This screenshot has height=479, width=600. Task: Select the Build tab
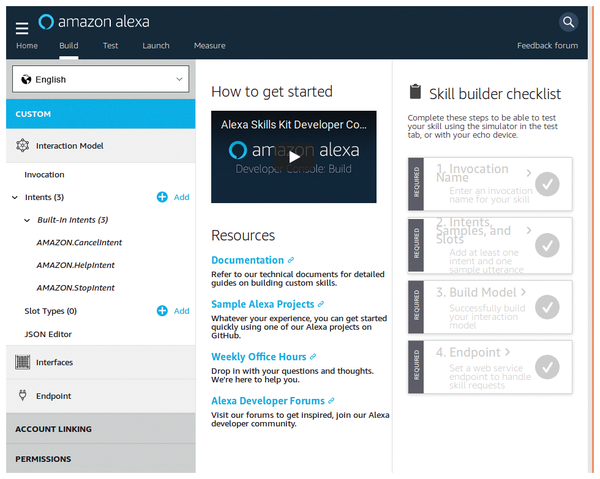pyautogui.click(x=68, y=46)
